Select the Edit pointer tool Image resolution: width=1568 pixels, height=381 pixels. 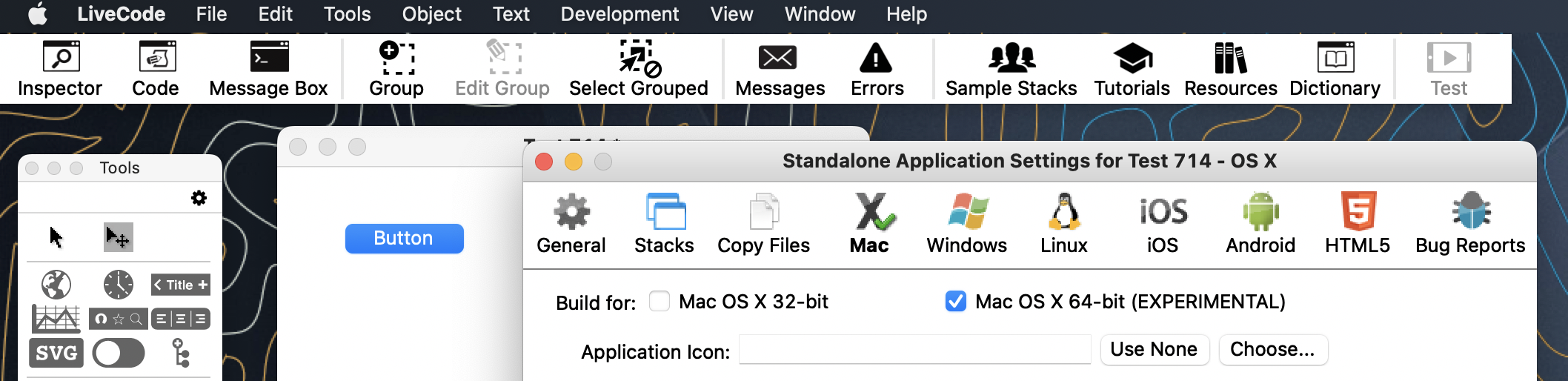coord(118,237)
